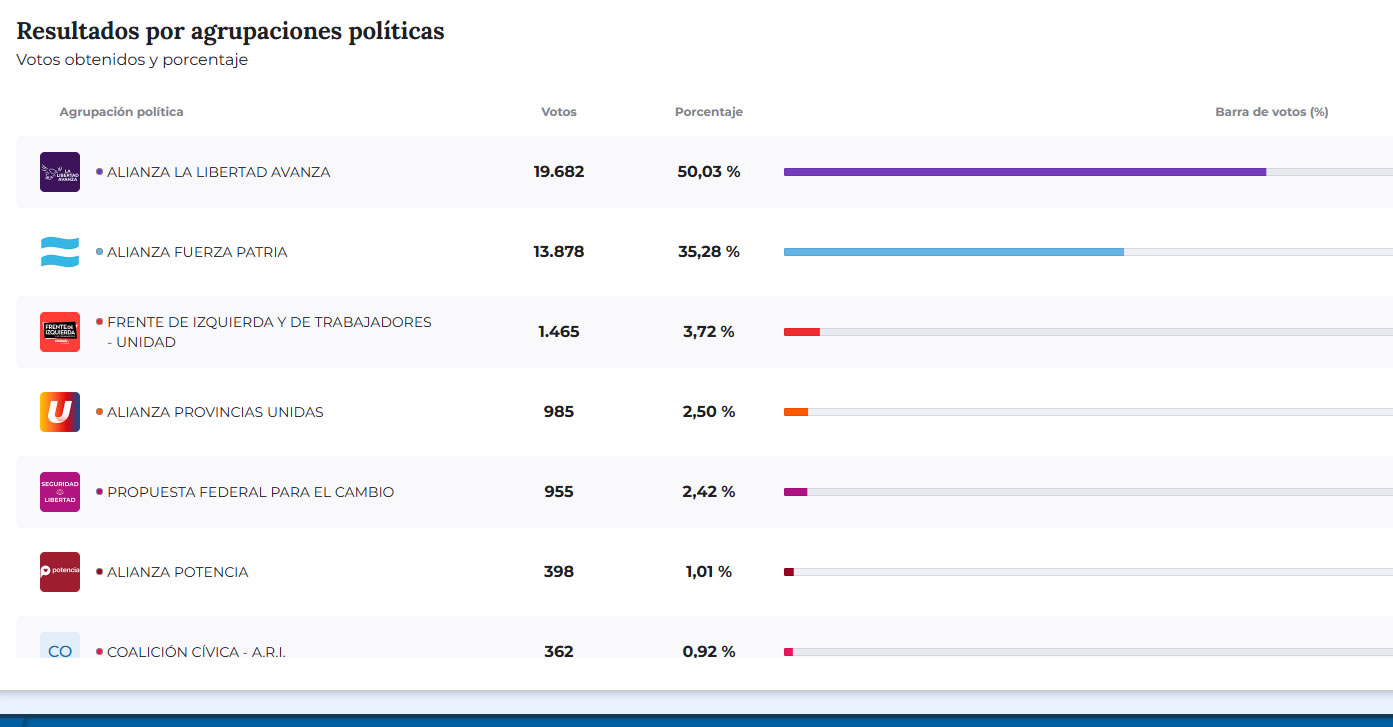
Task: Click the light blue Fuerza Patria vote bar
Action: tap(953, 252)
